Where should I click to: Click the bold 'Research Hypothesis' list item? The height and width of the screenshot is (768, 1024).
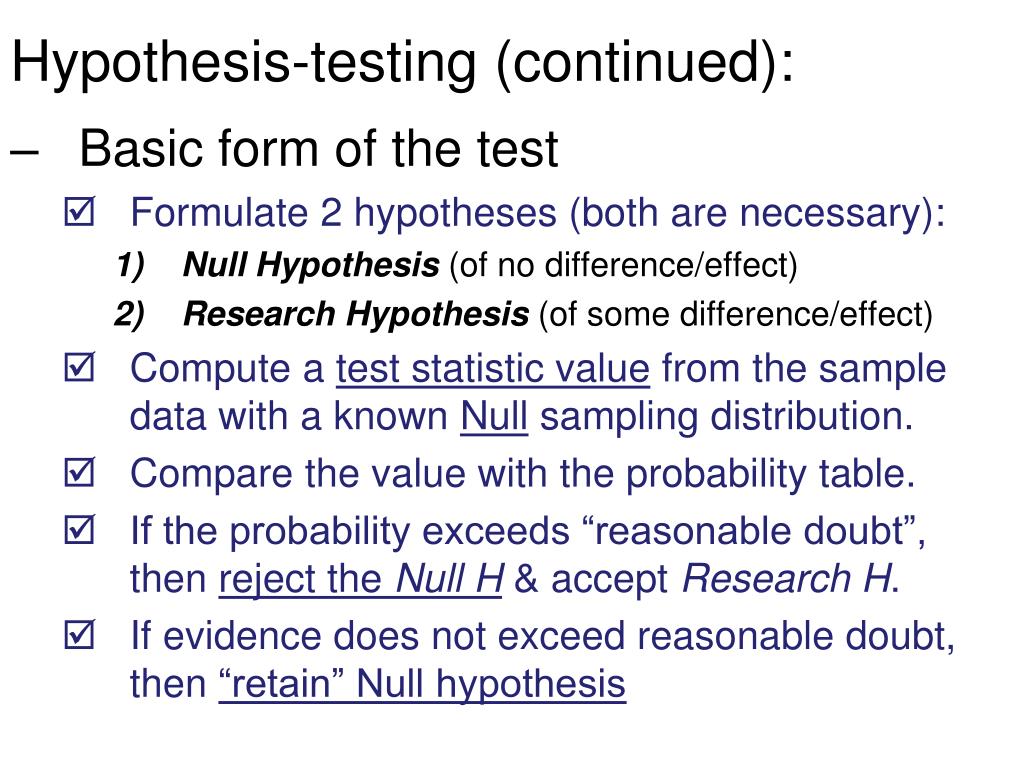point(356,314)
